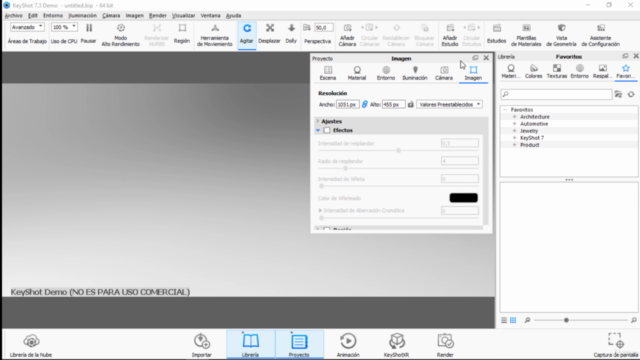The image size is (640, 360).
Task: Click the Librería search field
Action: tap(556, 94)
